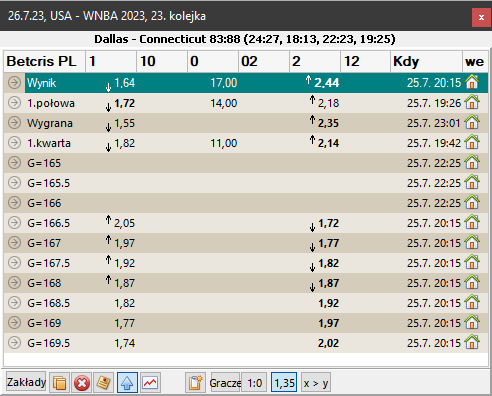Open the pinned note icon in toolbar
This screenshot has width=492, height=396.
pos(104,383)
